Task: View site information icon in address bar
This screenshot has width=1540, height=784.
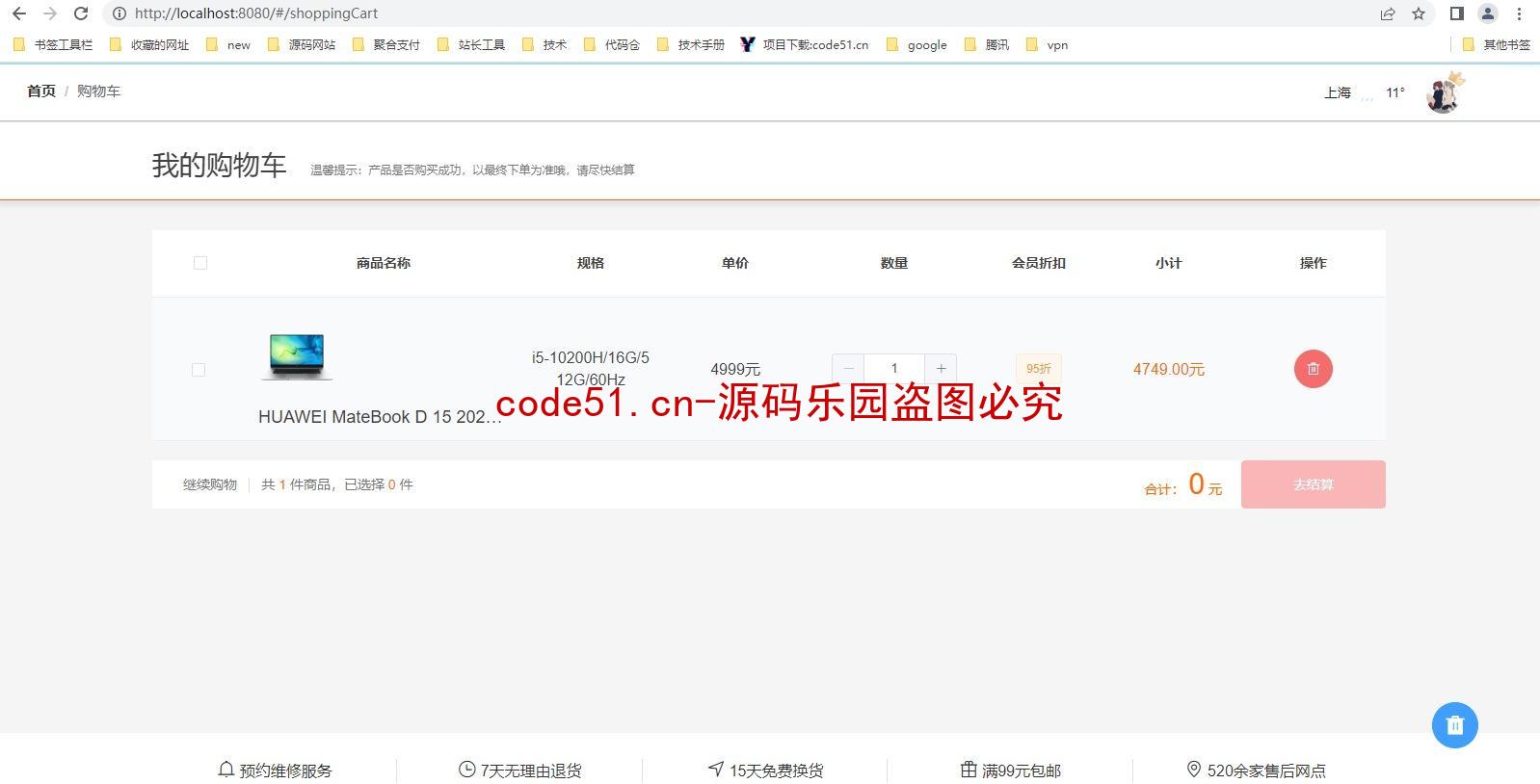Action: pos(119,13)
